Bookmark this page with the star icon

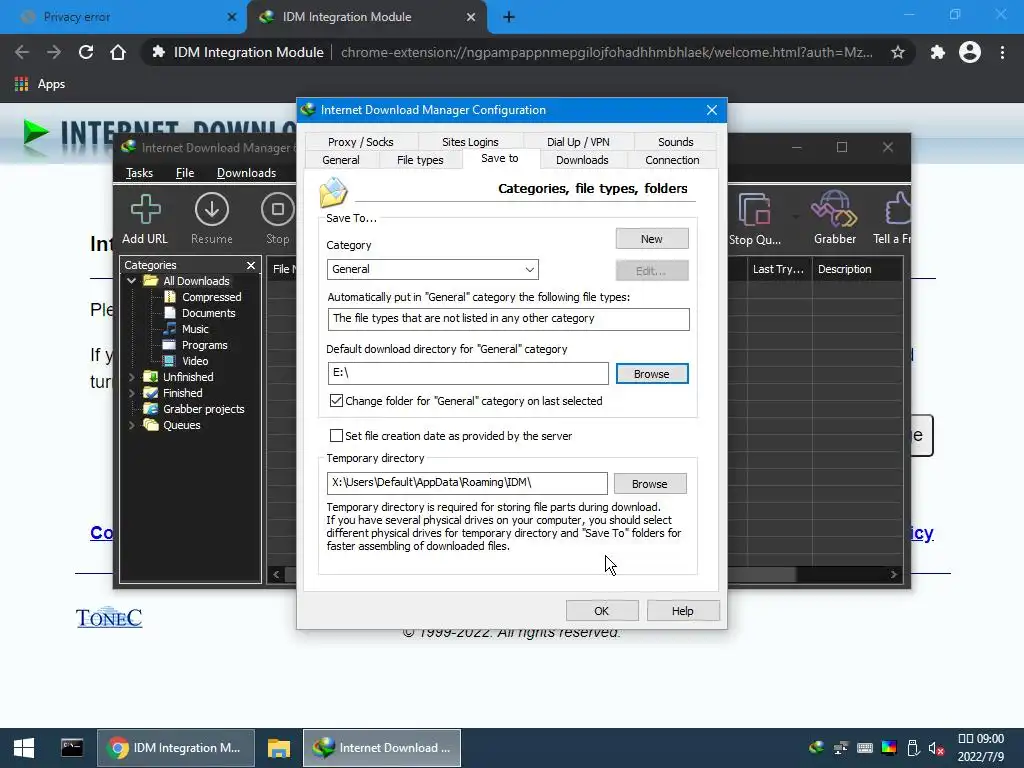click(x=898, y=52)
